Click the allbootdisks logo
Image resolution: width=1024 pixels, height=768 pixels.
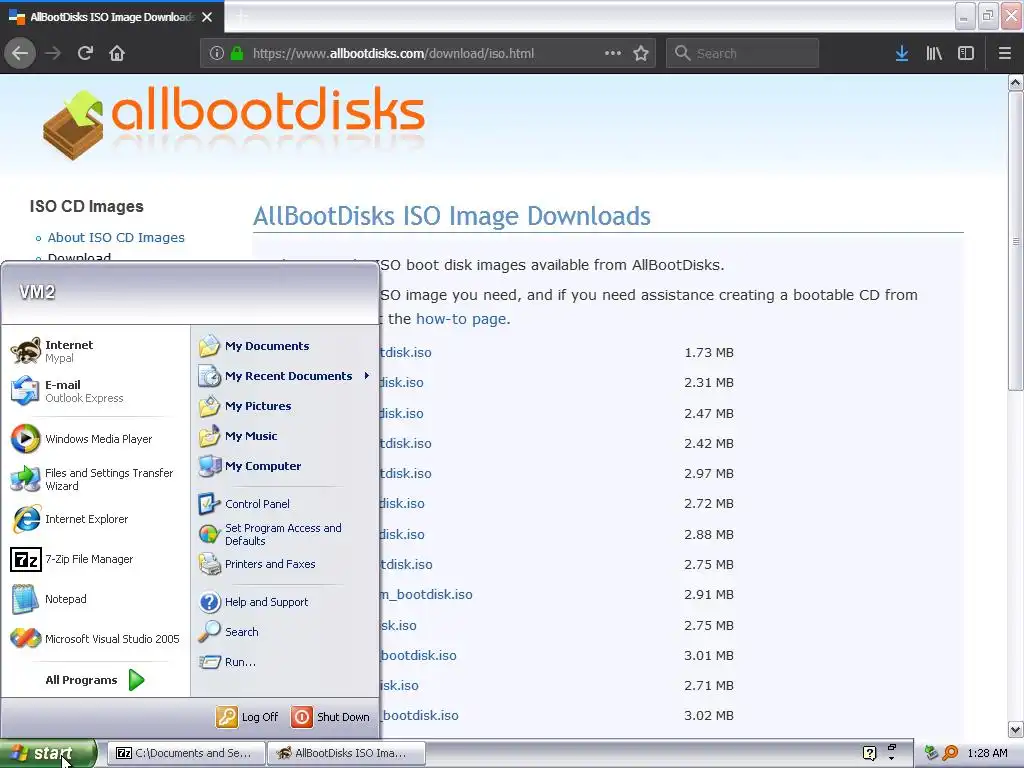234,123
